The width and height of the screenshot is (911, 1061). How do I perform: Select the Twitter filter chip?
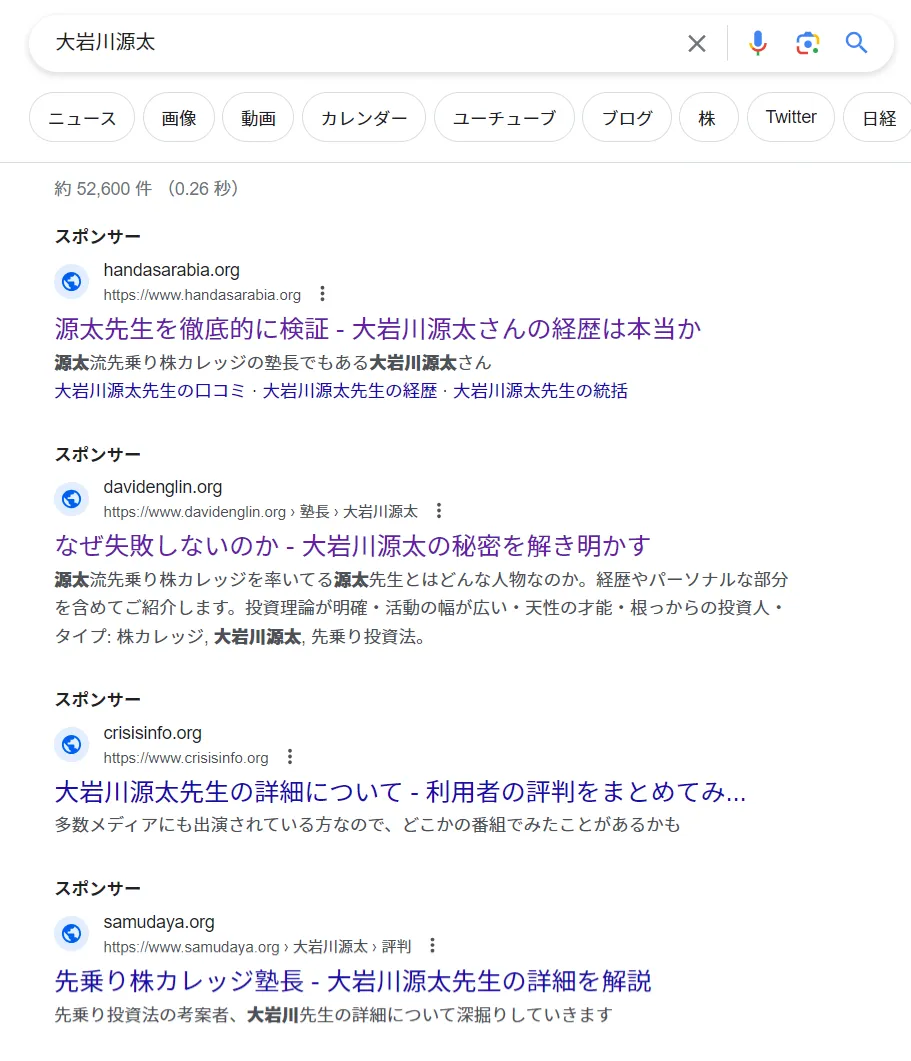coord(791,118)
